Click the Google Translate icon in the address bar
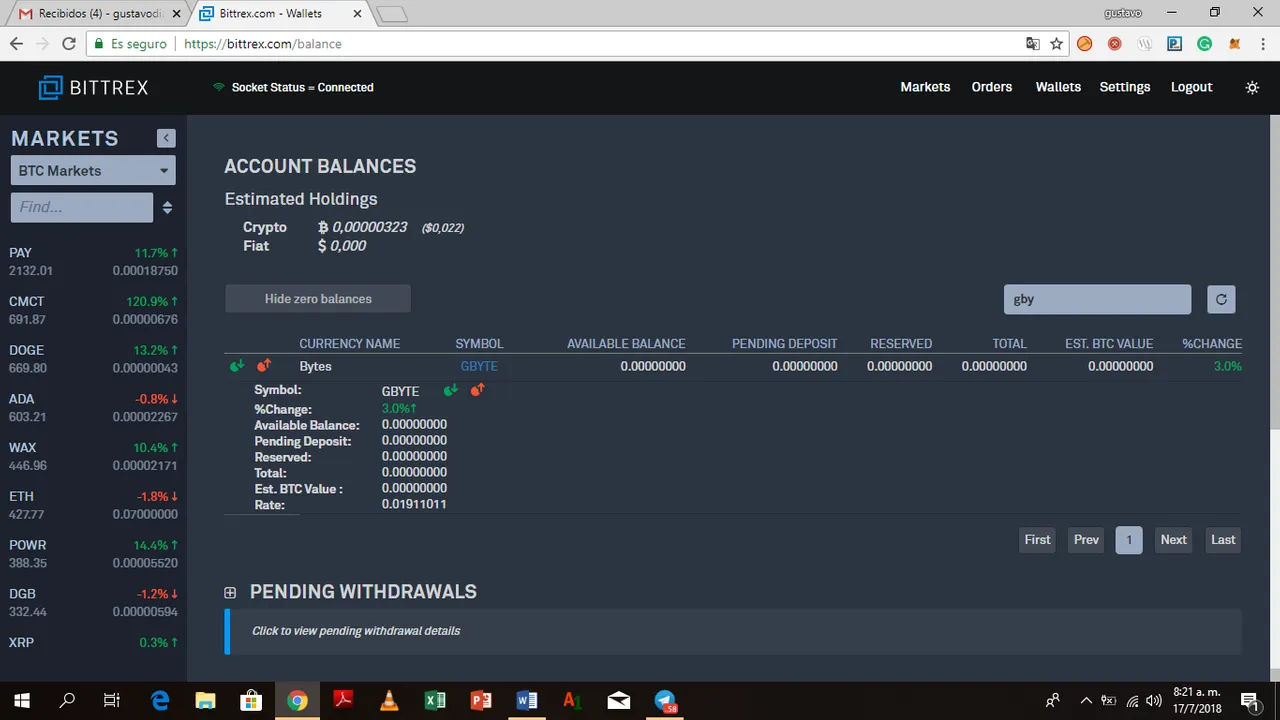 click(1033, 44)
